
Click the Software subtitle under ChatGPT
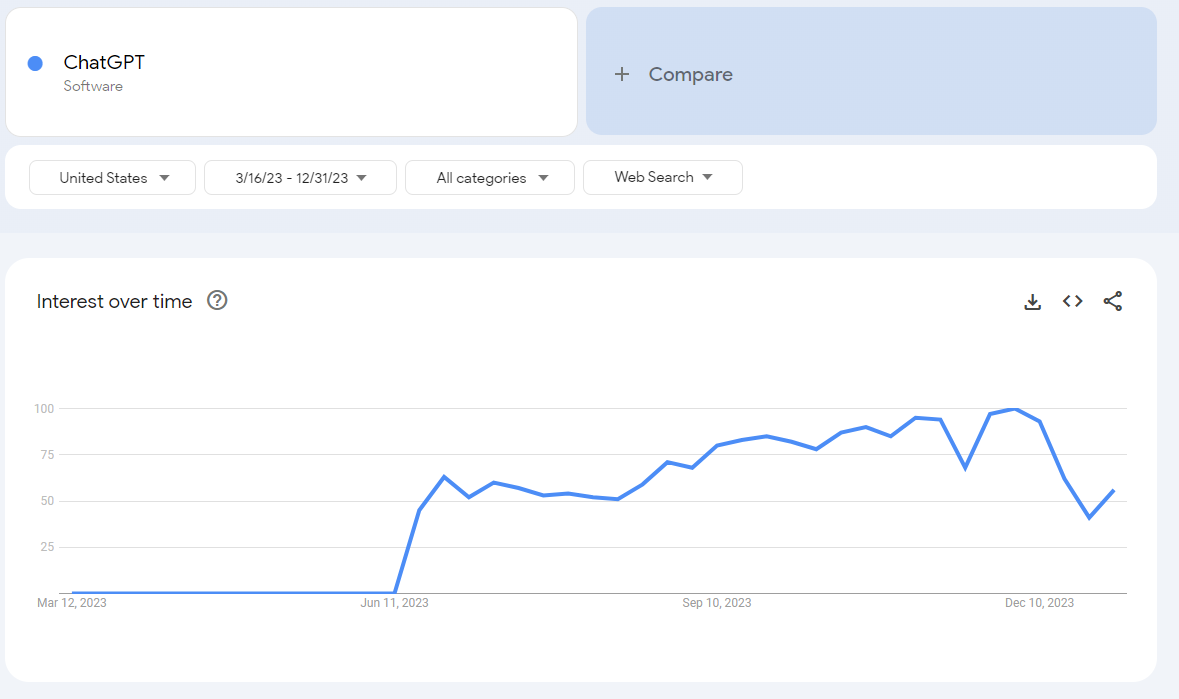tap(93, 86)
